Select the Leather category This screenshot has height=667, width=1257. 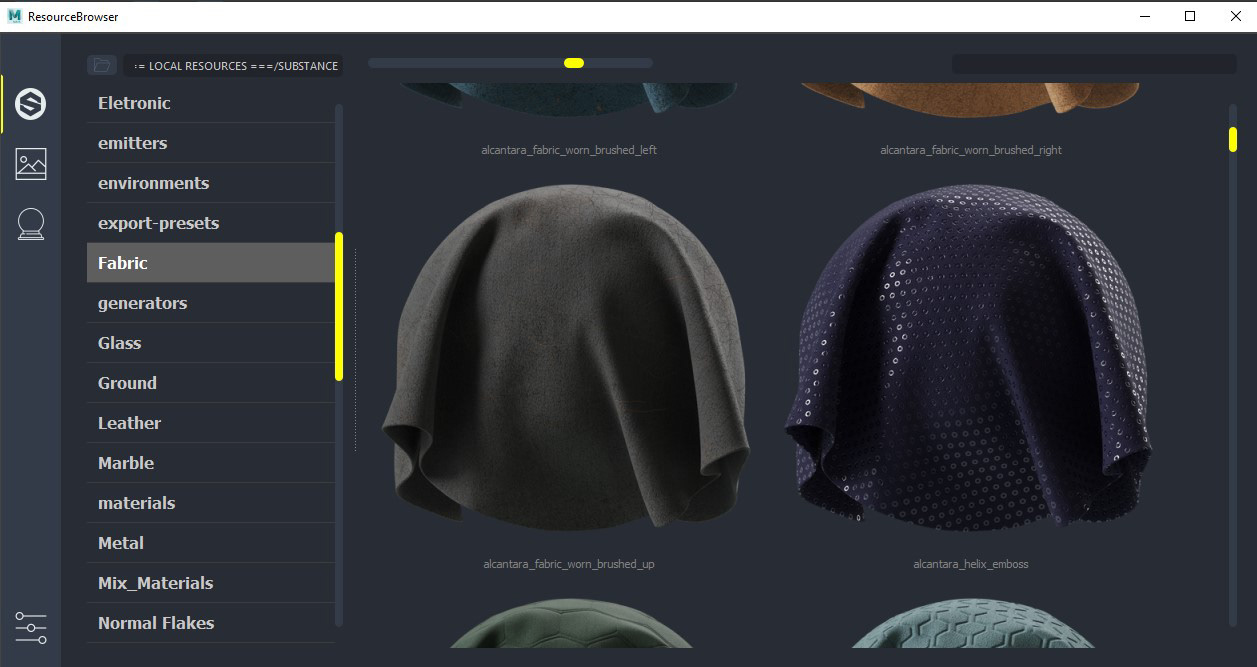coord(211,423)
